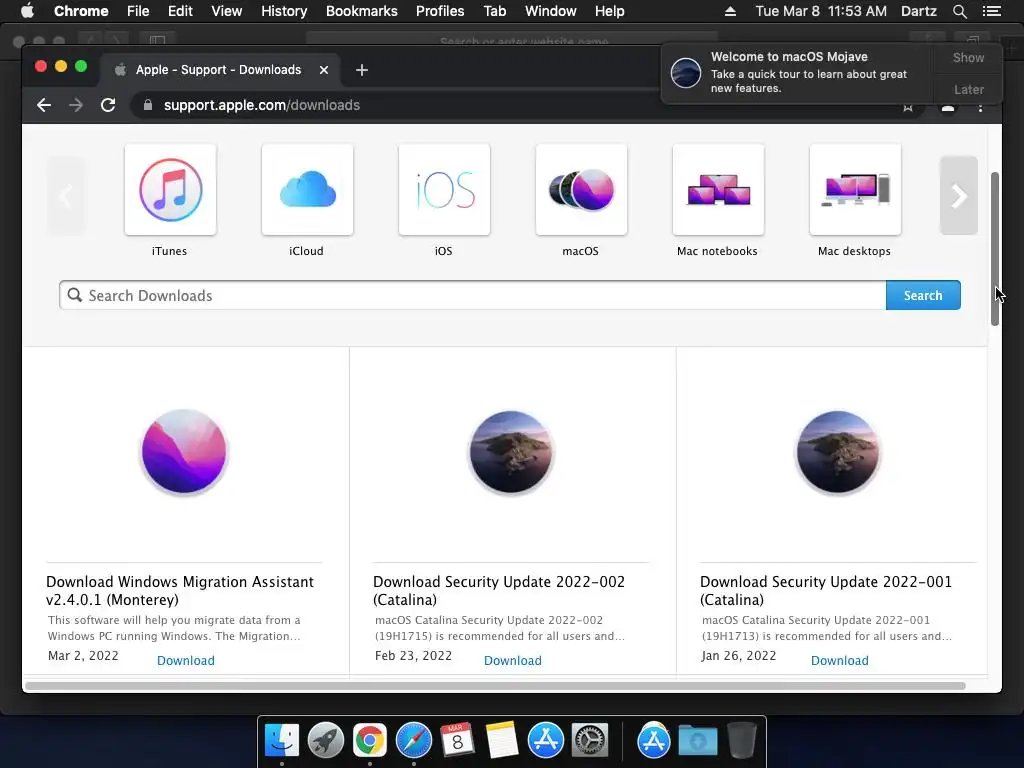Dismiss Mojave notification with Later

click(968, 89)
